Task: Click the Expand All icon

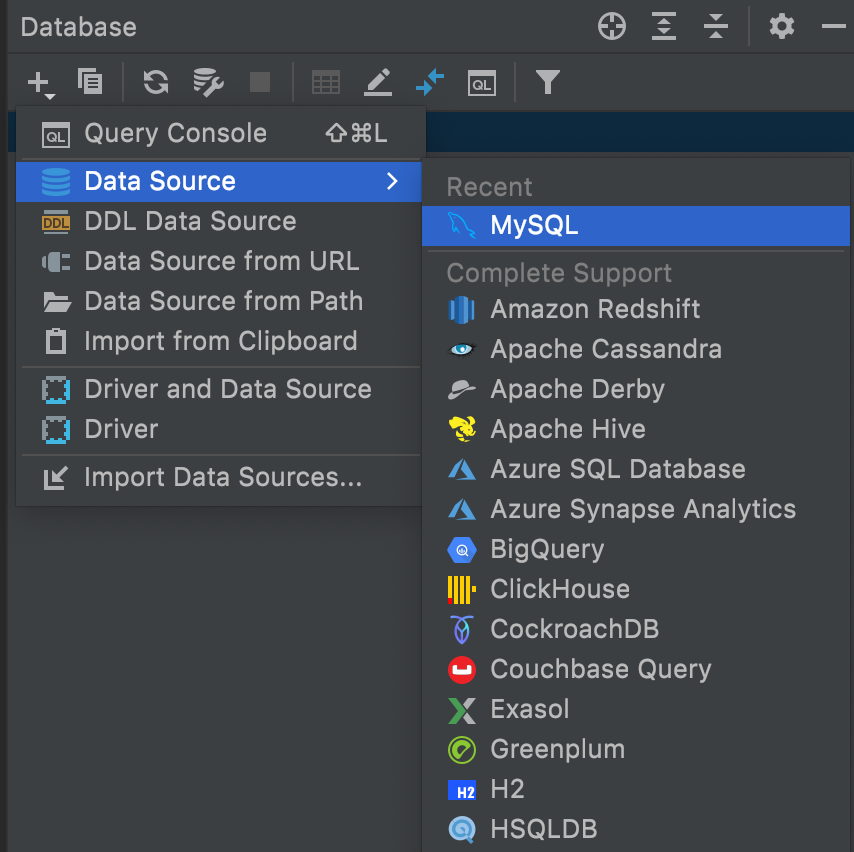Action: 663,26
